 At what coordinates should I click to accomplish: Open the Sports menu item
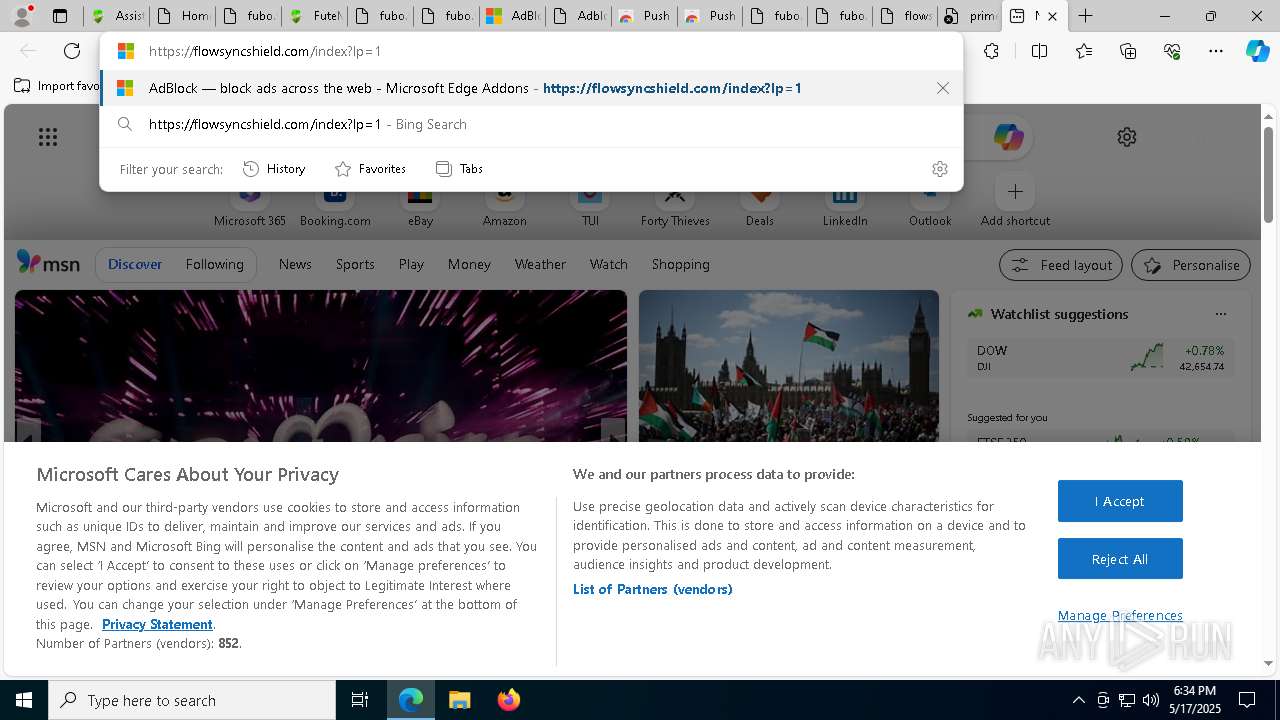point(355,264)
